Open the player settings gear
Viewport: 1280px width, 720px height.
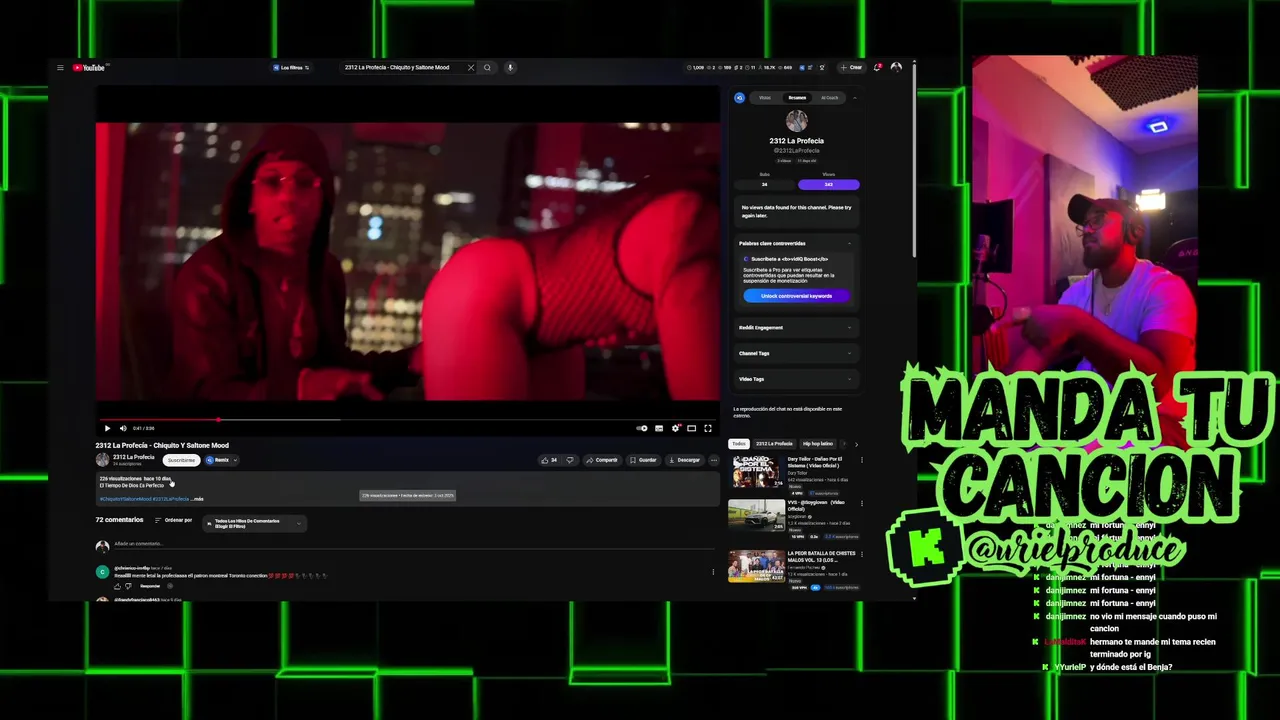675,428
